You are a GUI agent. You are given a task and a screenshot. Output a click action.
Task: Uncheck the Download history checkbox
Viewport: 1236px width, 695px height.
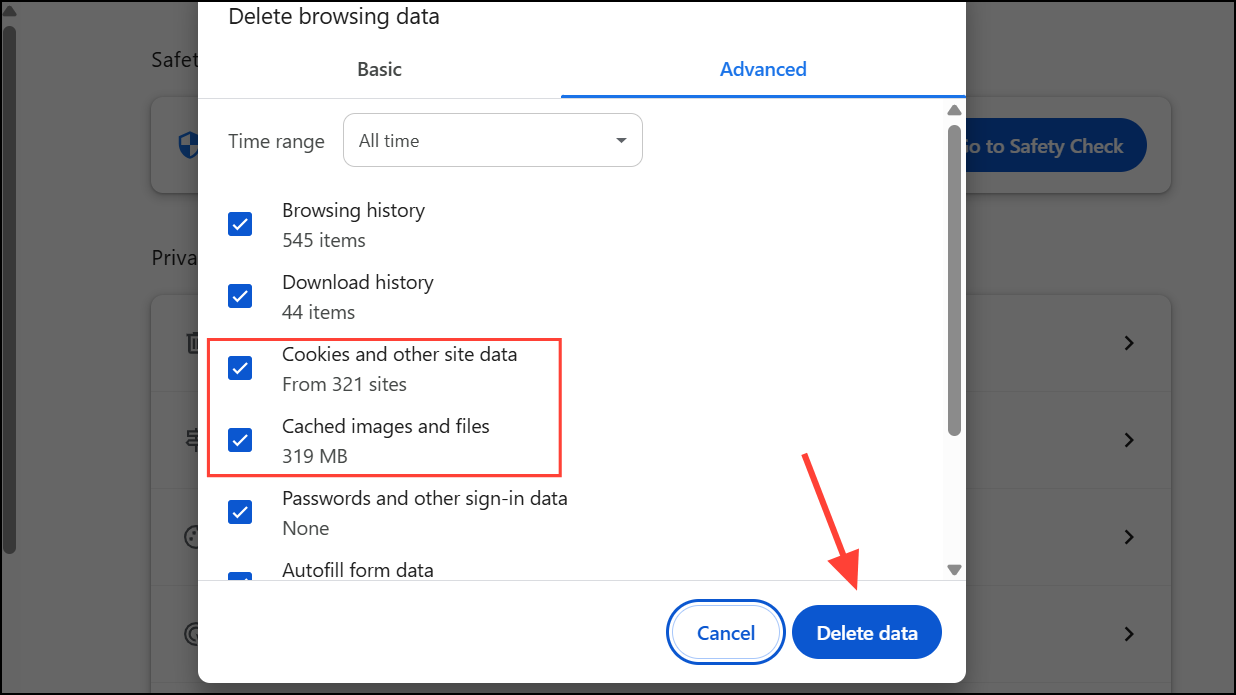click(240, 296)
